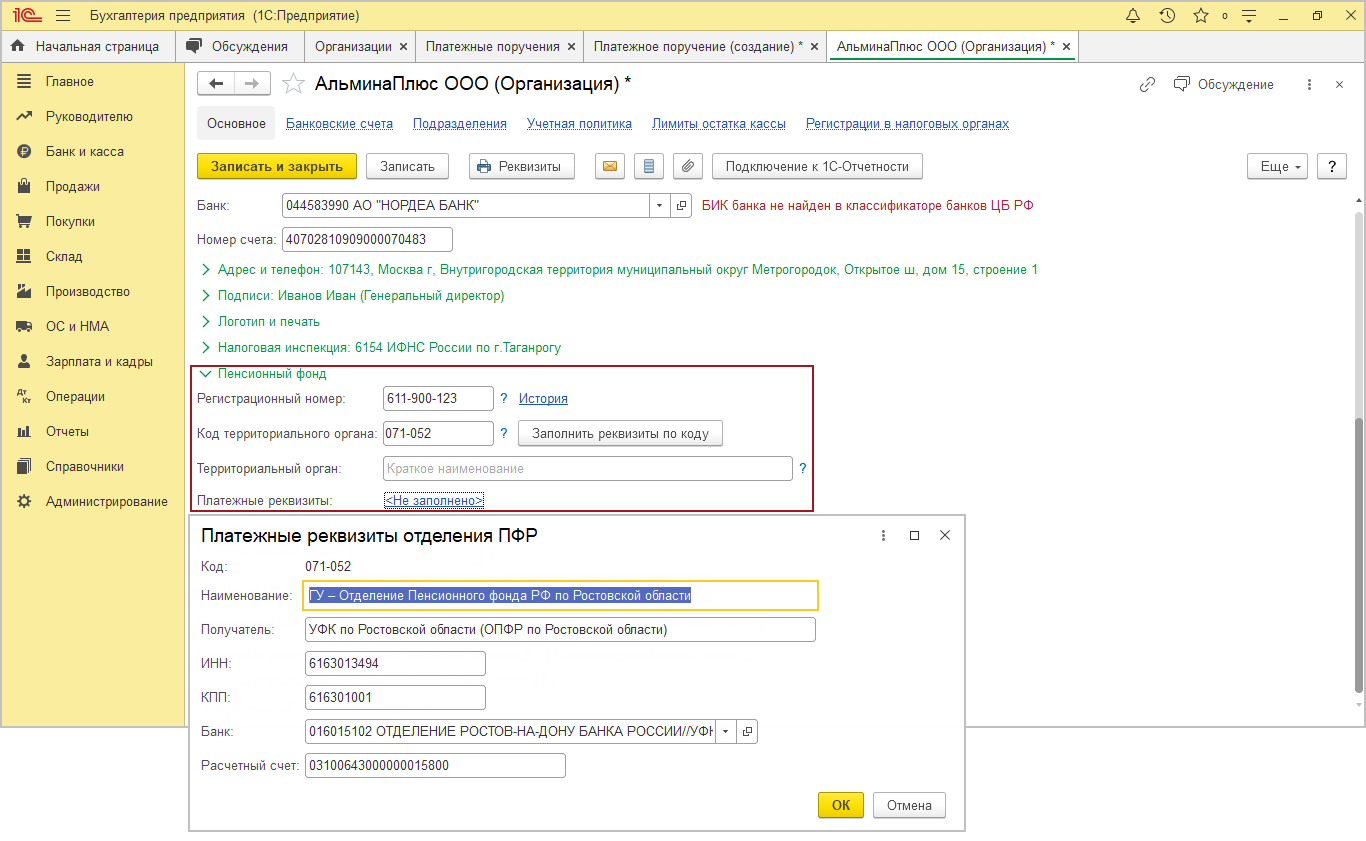
Task: Open bank selection dropdown arrow
Action: (x=660, y=205)
